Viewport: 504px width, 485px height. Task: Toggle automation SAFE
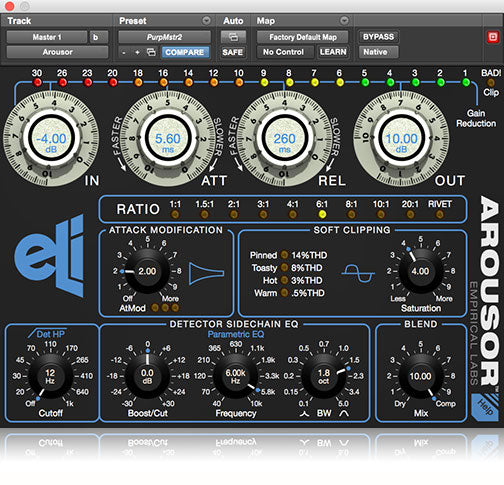[233, 52]
